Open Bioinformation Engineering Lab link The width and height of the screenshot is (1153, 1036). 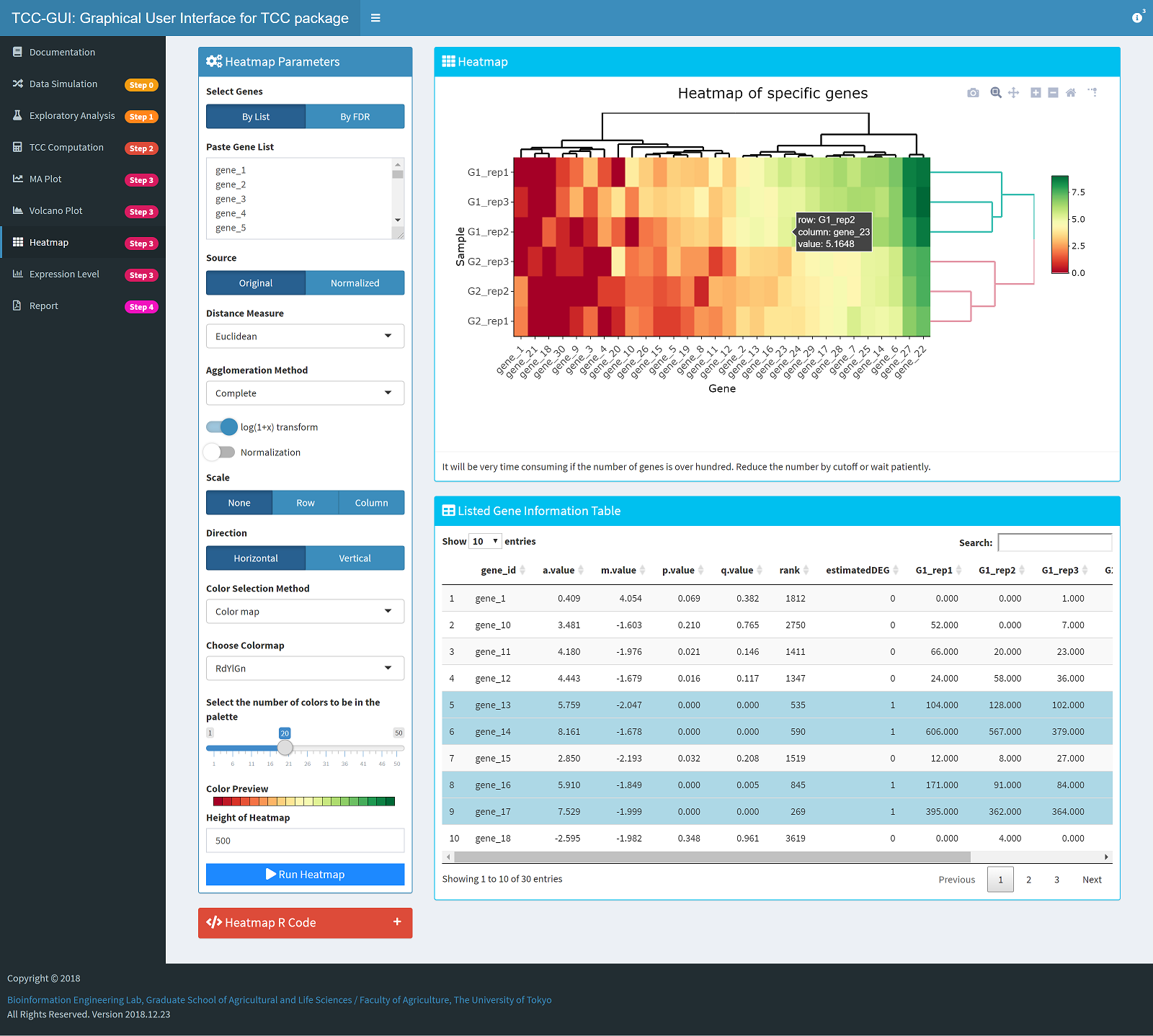pyautogui.click(x=279, y=1000)
